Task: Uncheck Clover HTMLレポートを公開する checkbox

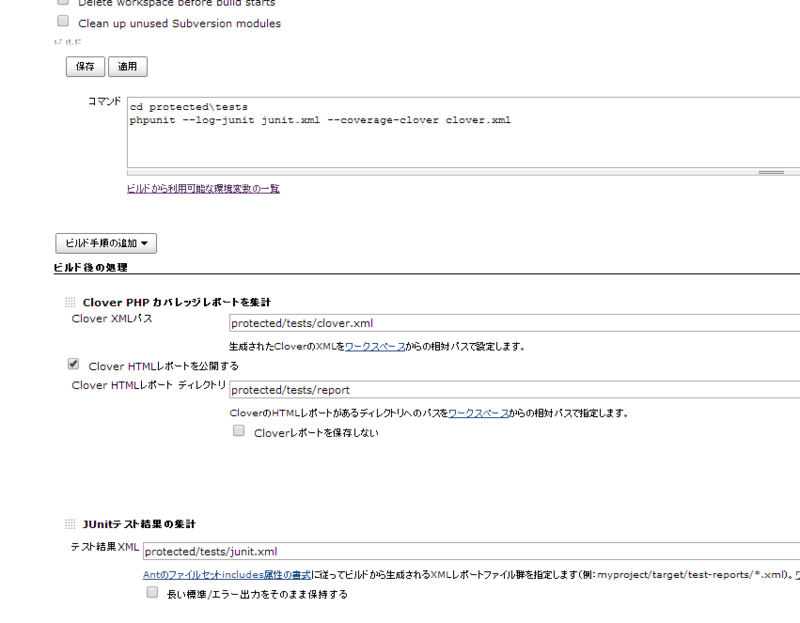Action: (x=73, y=364)
